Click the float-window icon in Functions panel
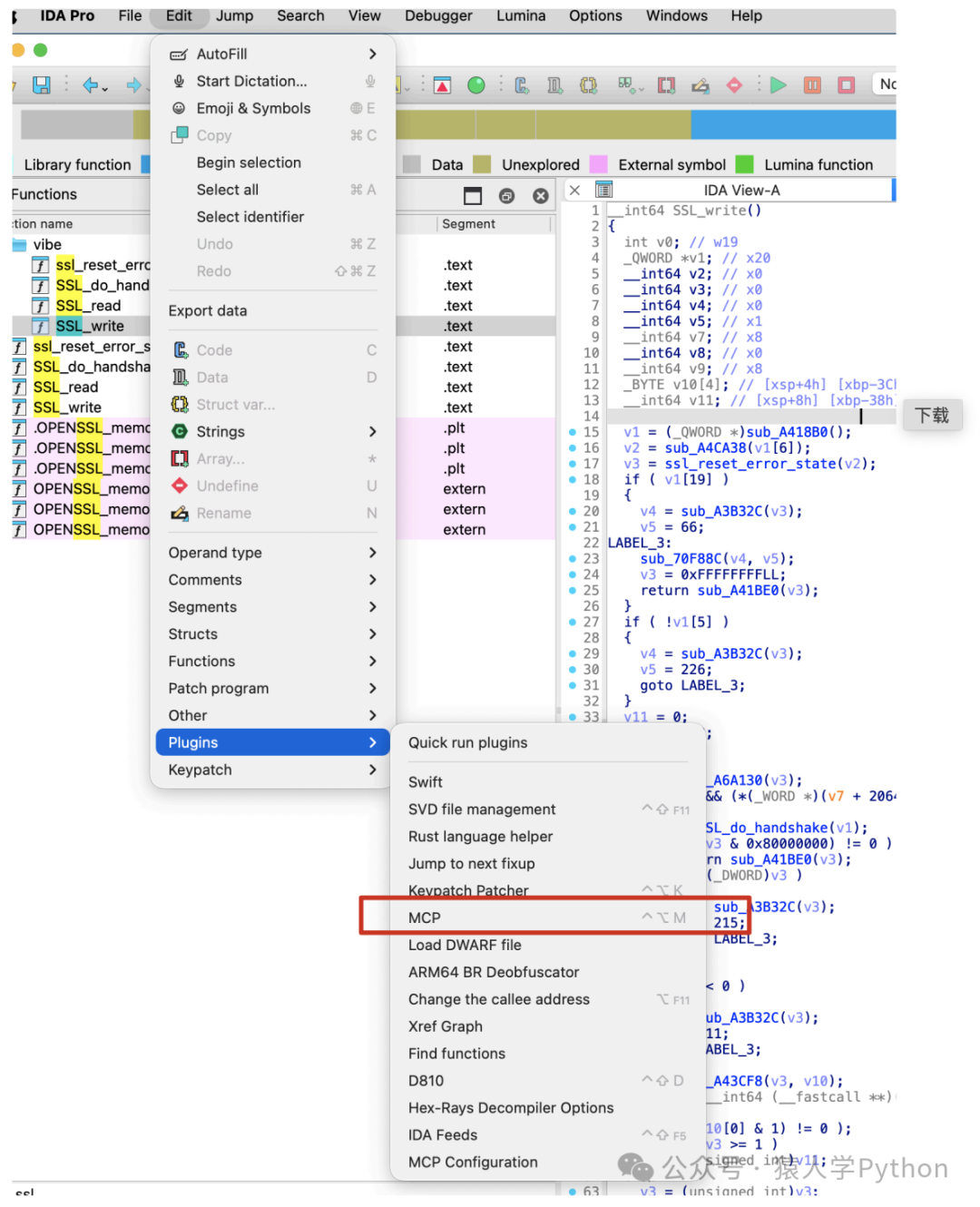The width and height of the screenshot is (980, 1207). [506, 196]
